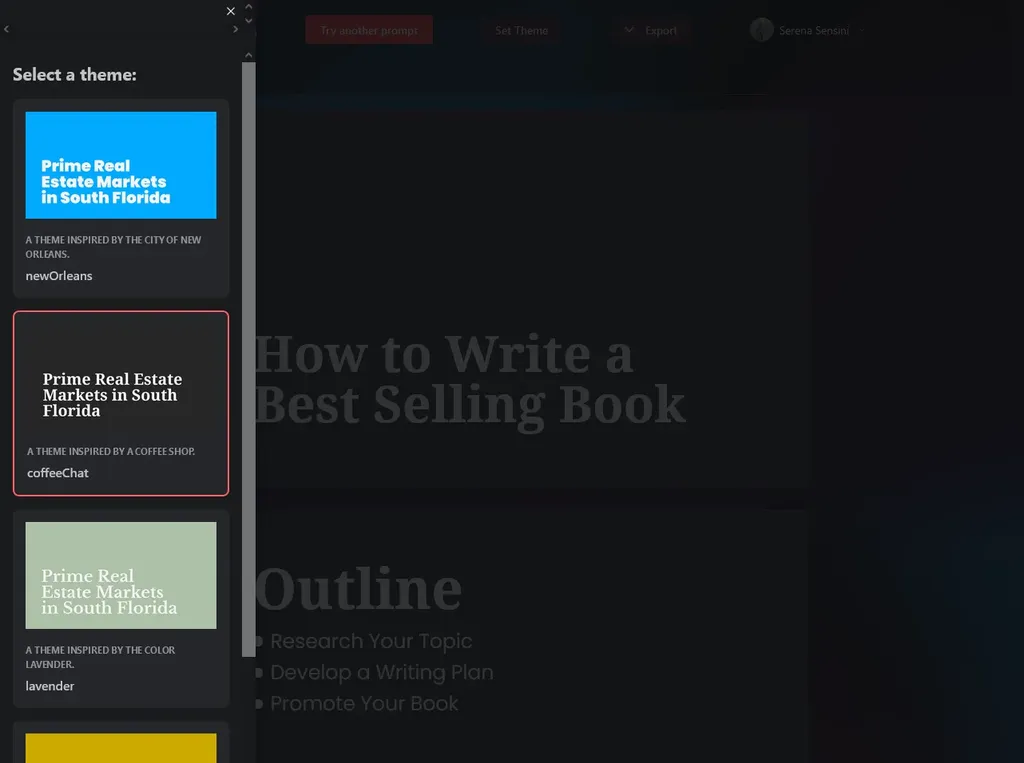This screenshot has height=763, width=1024.
Task: Click the Set Theme button
Action: (521, 30)
